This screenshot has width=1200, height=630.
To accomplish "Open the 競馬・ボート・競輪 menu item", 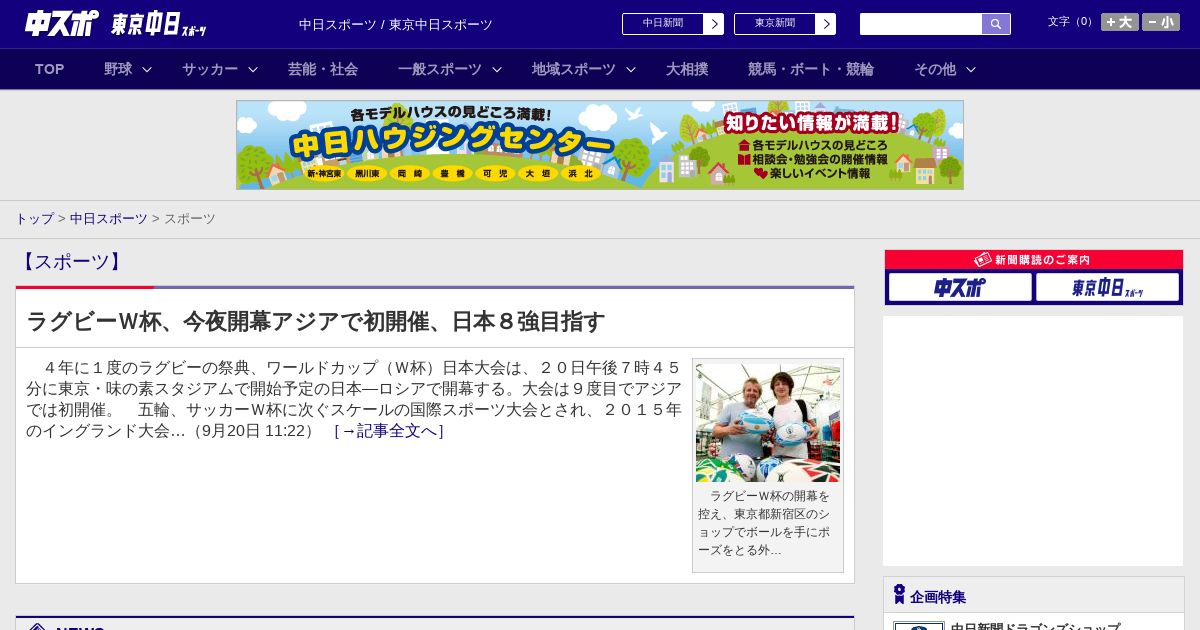I will (811, 69).
